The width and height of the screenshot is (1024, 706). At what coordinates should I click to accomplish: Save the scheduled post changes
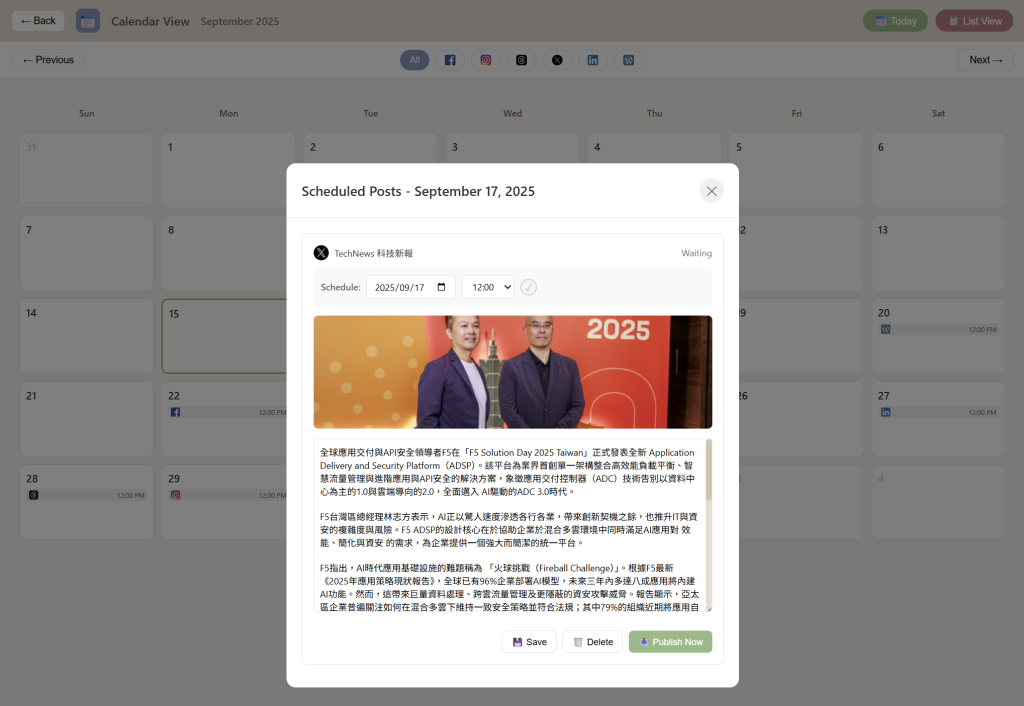pyautogui.click(x=529, y=642)
